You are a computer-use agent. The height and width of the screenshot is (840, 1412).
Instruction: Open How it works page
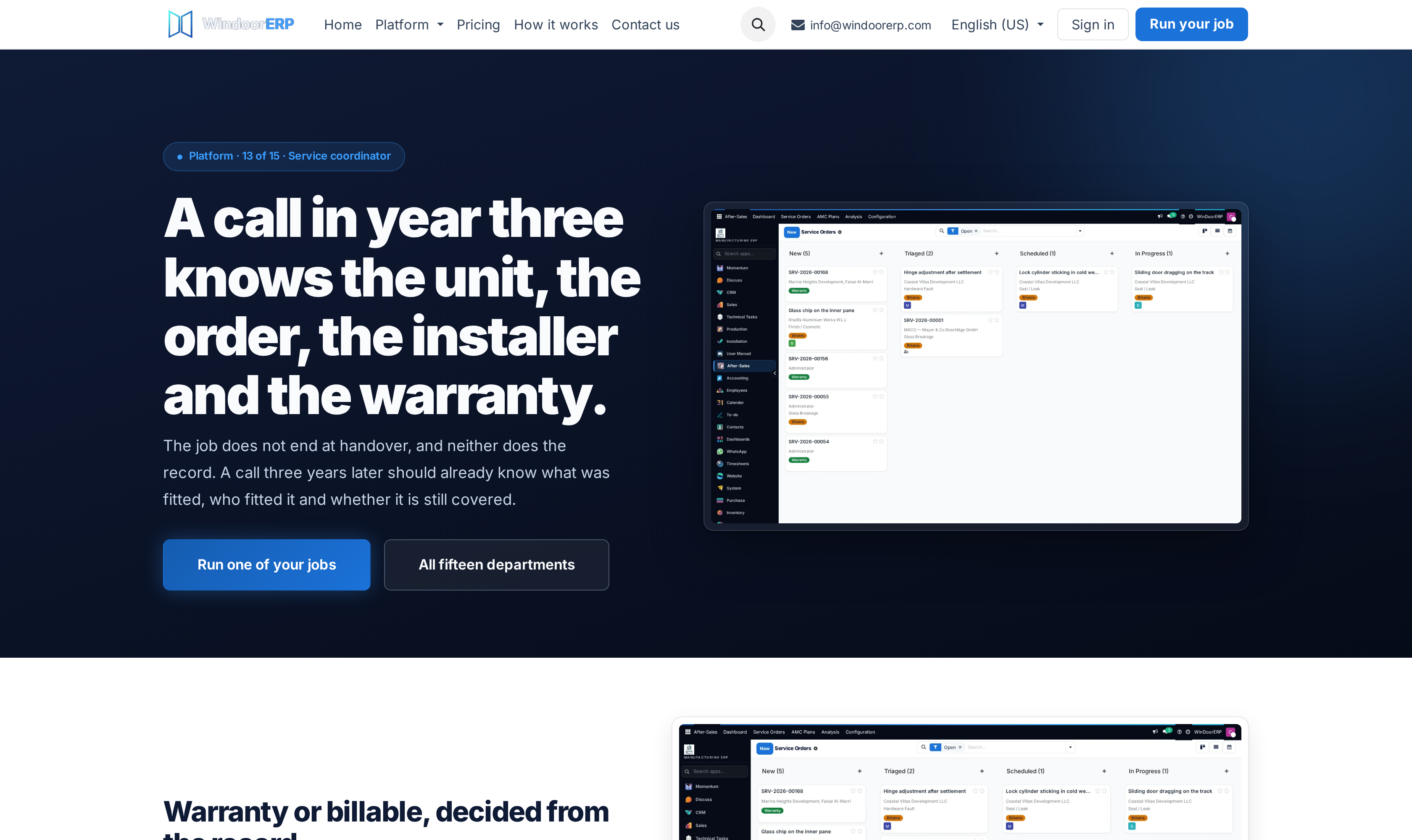tap(556, 25)
